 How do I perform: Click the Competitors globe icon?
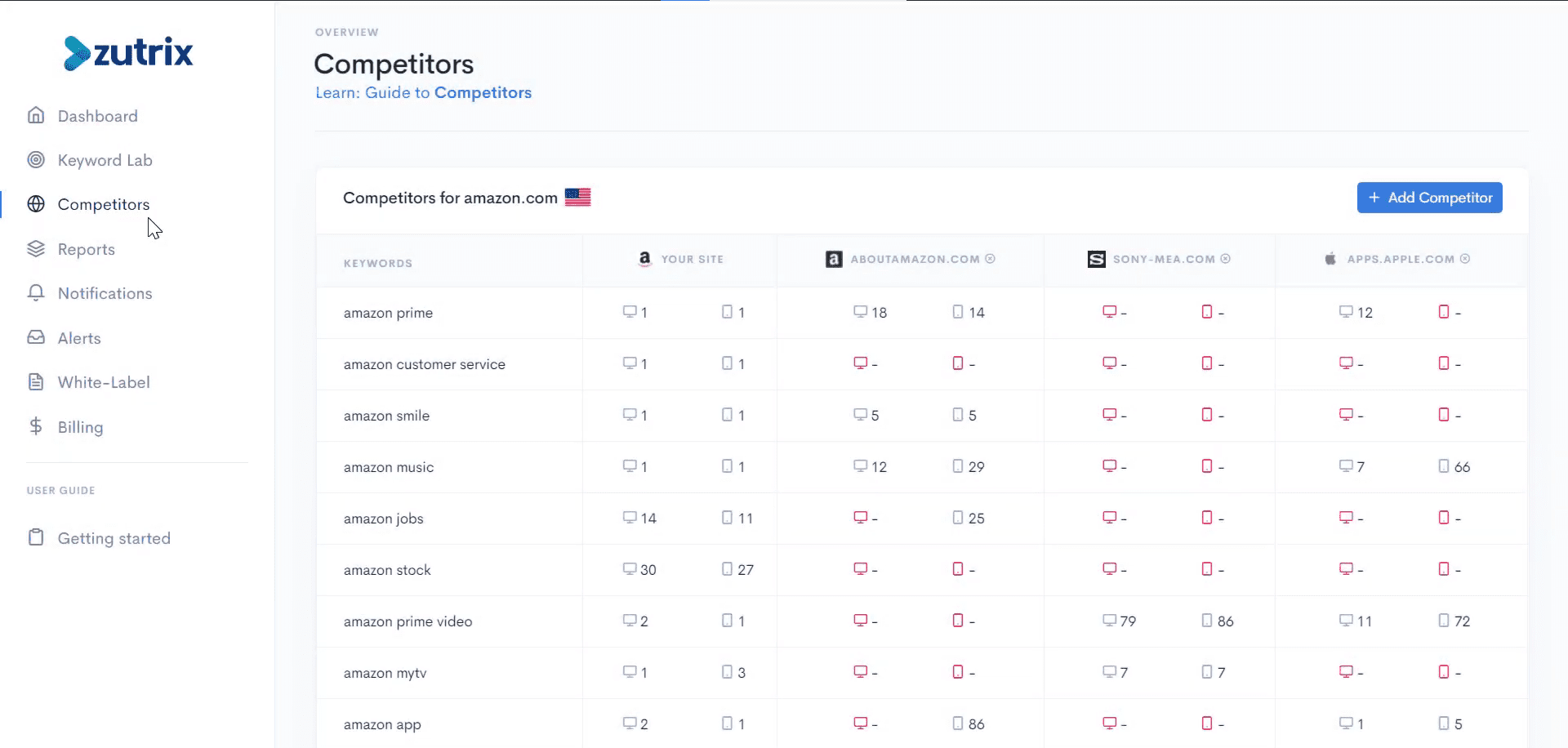(x=36, y=204)
